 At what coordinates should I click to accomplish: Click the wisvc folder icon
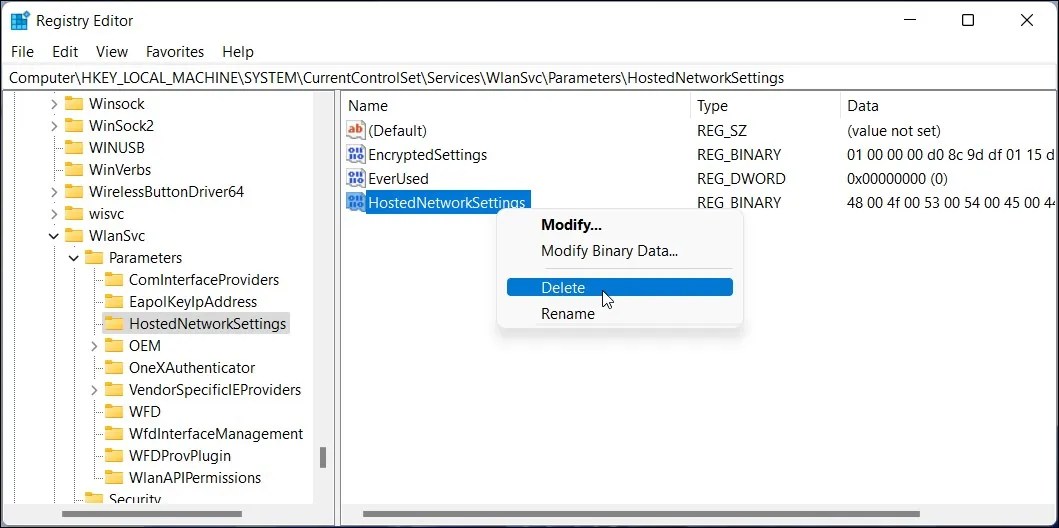pos(74,214)
